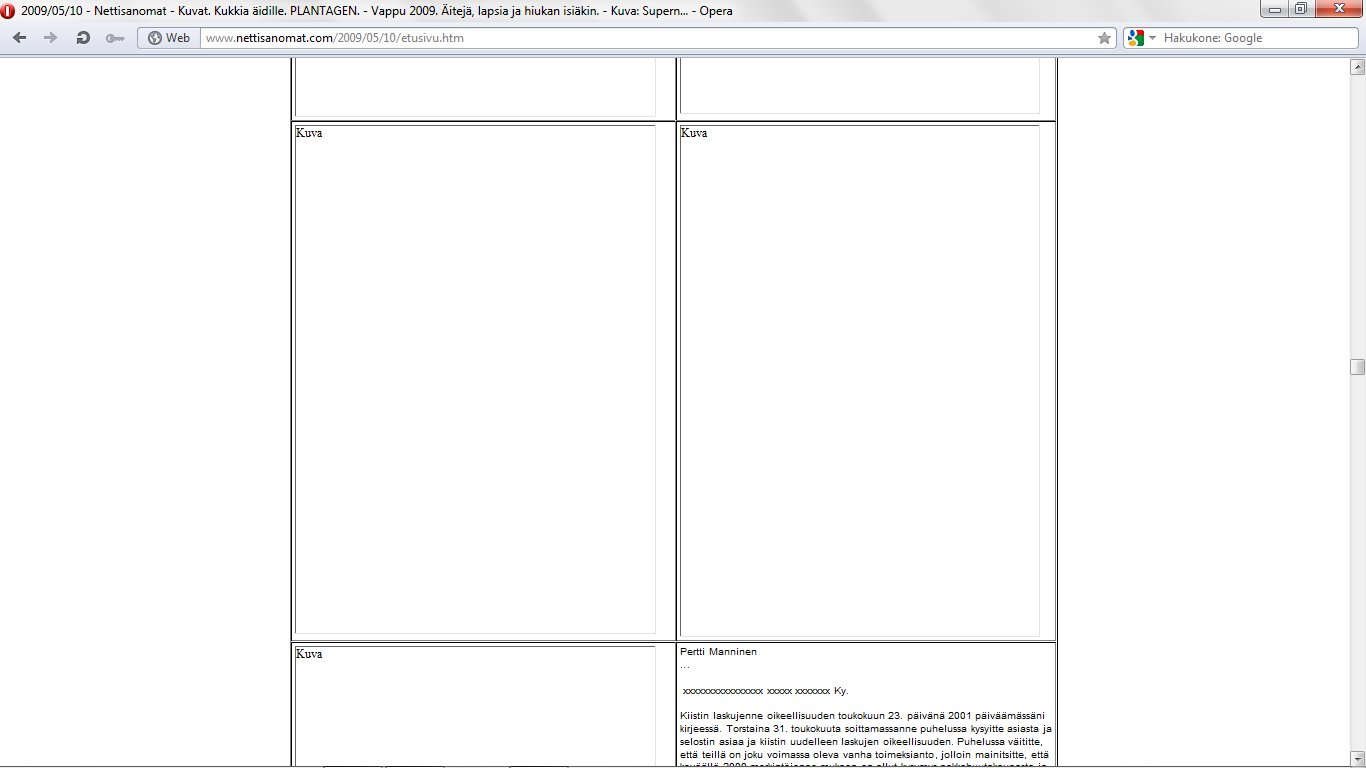
Task: Bookmark this page with the star icon
Action: click(x=1104, y=38)
